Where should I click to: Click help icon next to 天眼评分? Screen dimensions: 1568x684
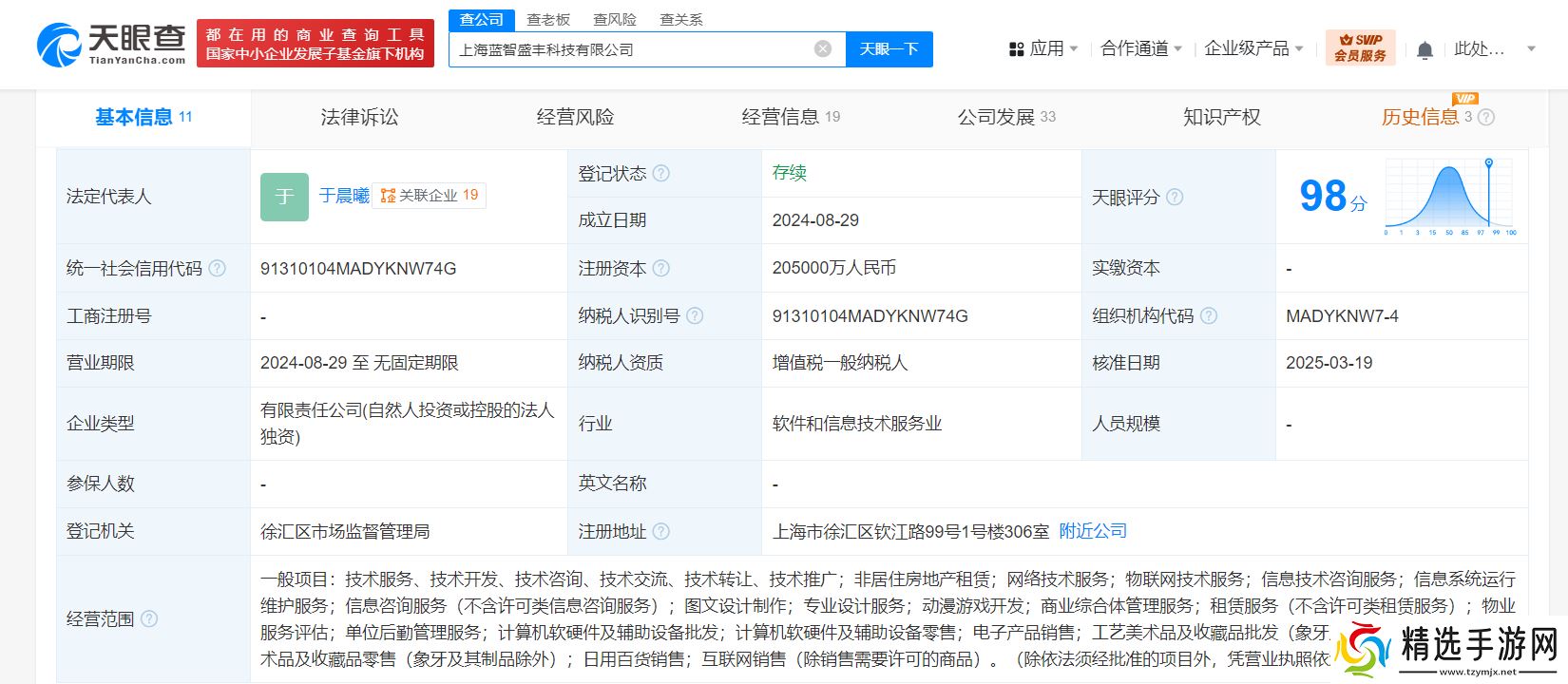(1175, 198)
